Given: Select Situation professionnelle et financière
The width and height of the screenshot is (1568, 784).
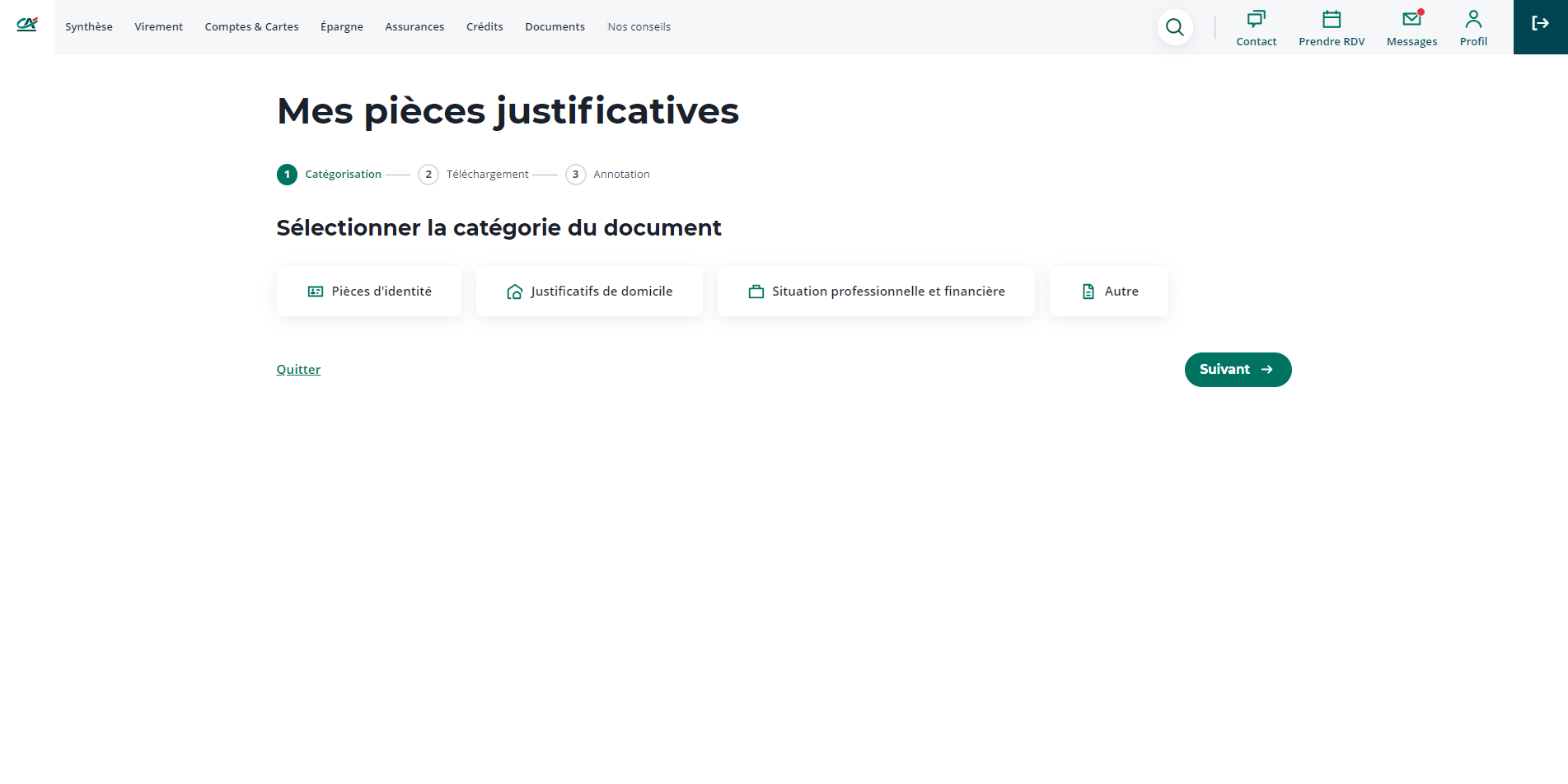Looking at the screenshot, I should (876, 292).
